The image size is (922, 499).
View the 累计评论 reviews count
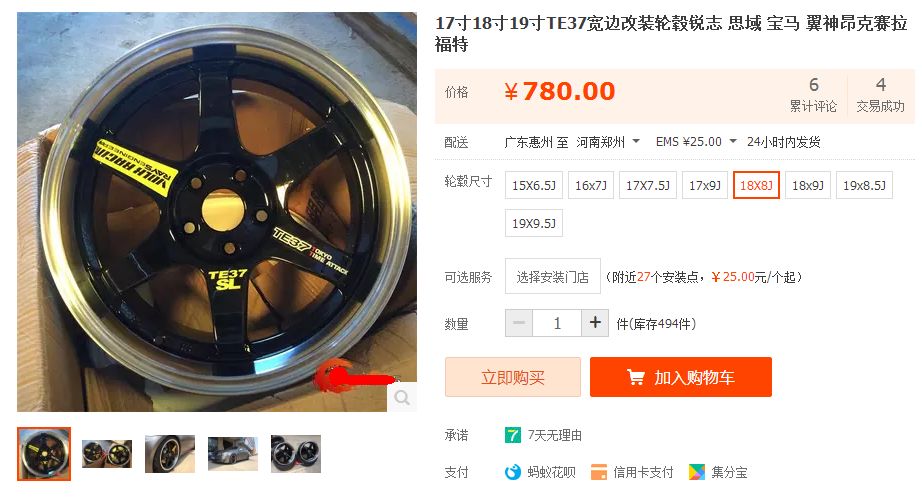click(x=813, y=95)
